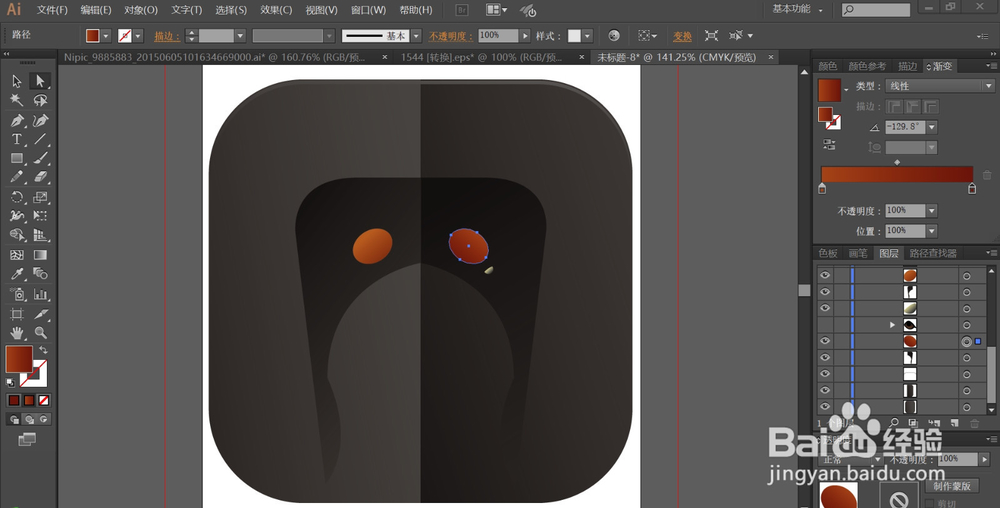
Task: Hide the top orange ellipse layer
Action: click(825, 275)
